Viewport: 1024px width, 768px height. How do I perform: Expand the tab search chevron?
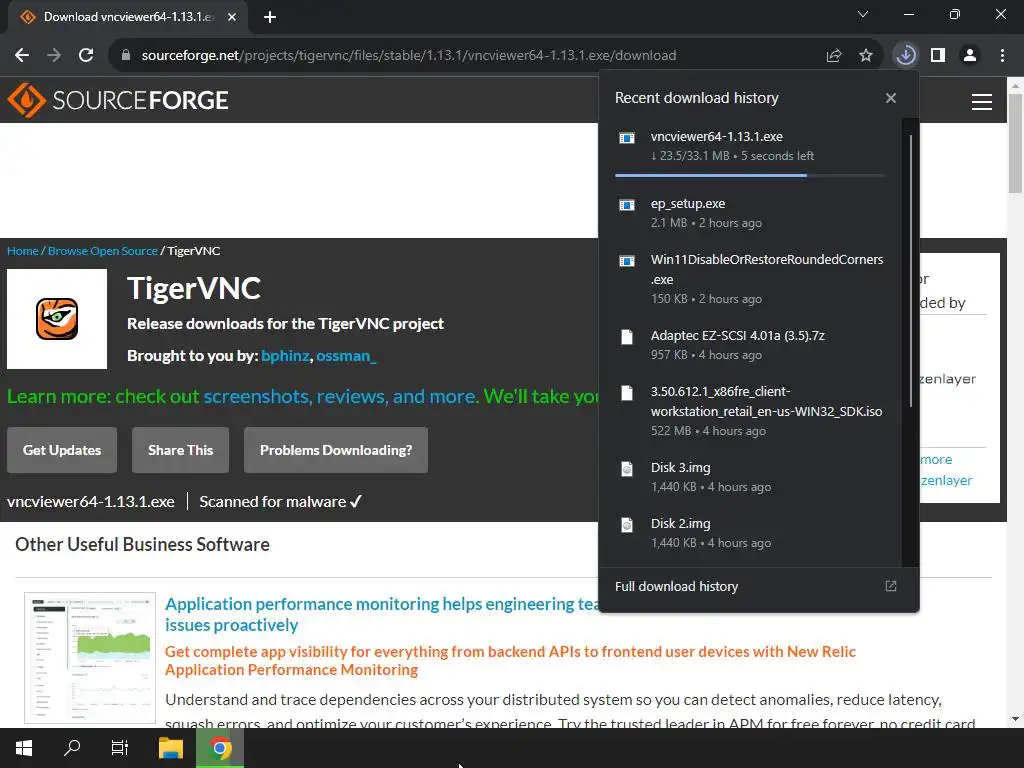coord(863,14)
